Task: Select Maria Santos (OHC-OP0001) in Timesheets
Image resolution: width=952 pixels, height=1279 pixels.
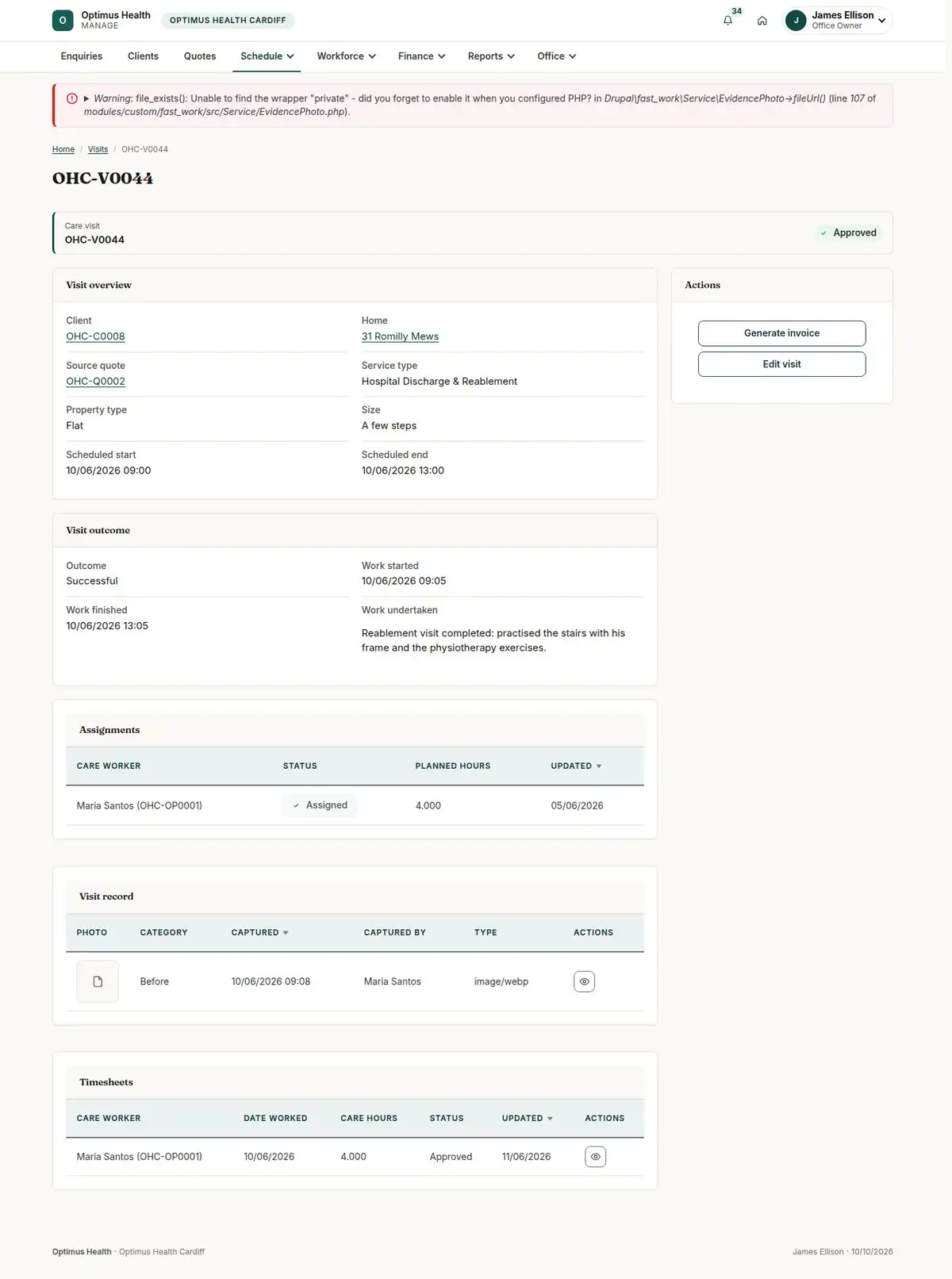Action: pyautogui.click(x=140, y=1157)
